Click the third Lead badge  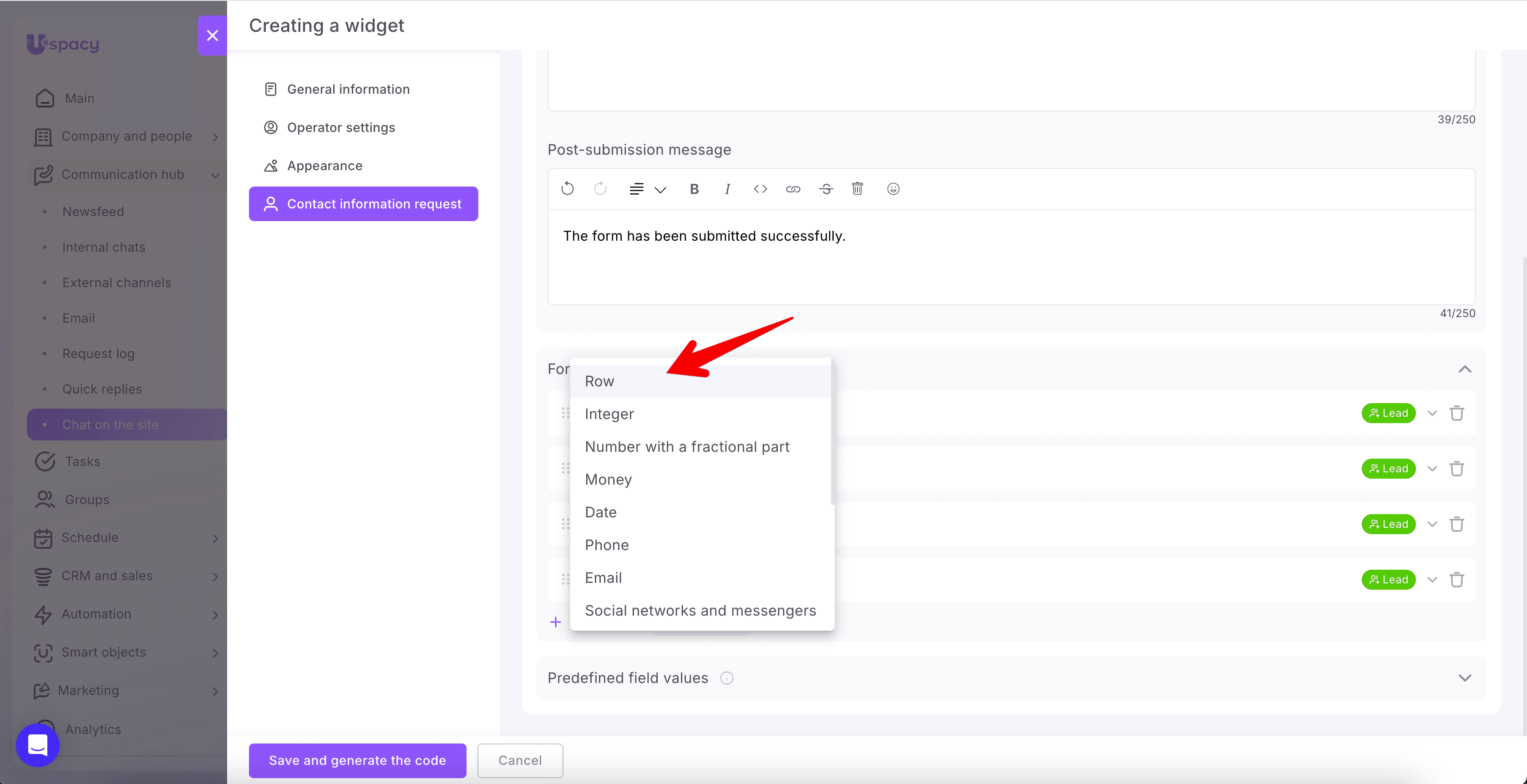coord(1388,525)
